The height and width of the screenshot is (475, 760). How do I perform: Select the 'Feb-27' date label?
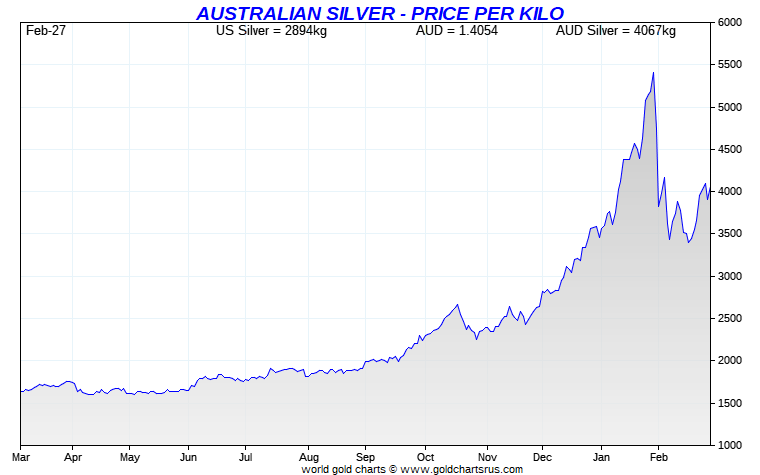[46, 31]
